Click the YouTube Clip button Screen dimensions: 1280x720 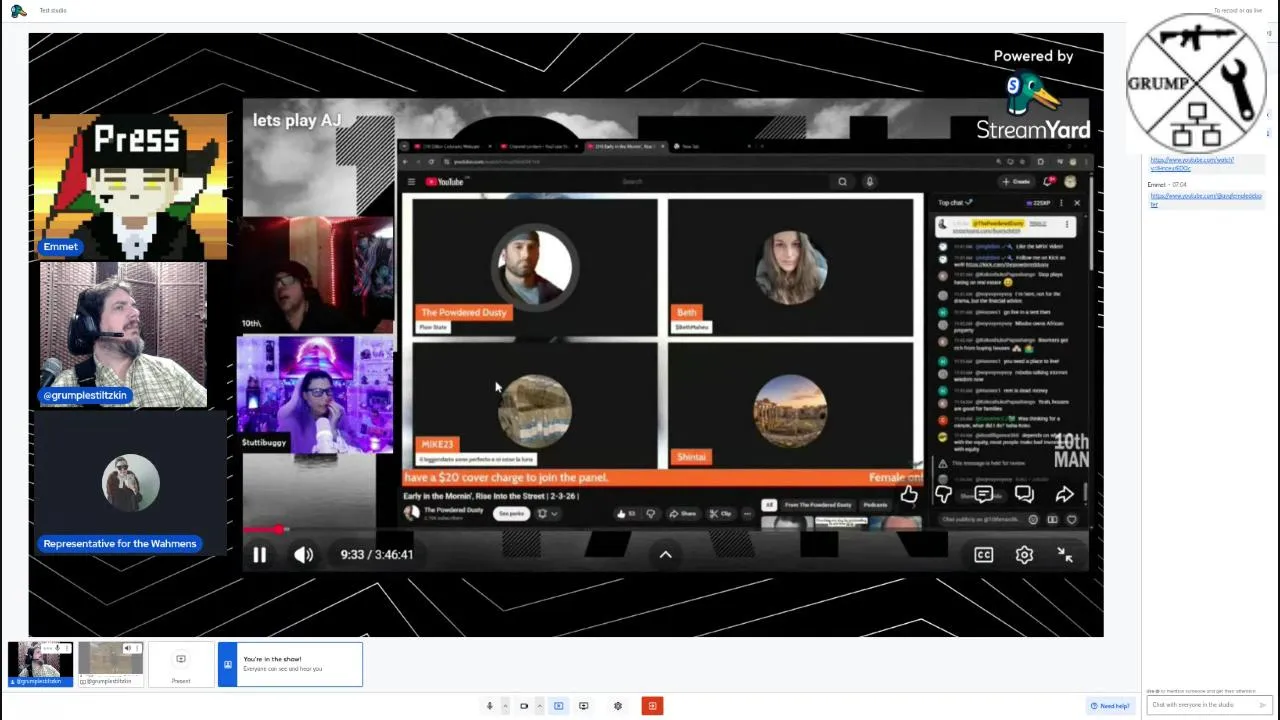point(721,513)
